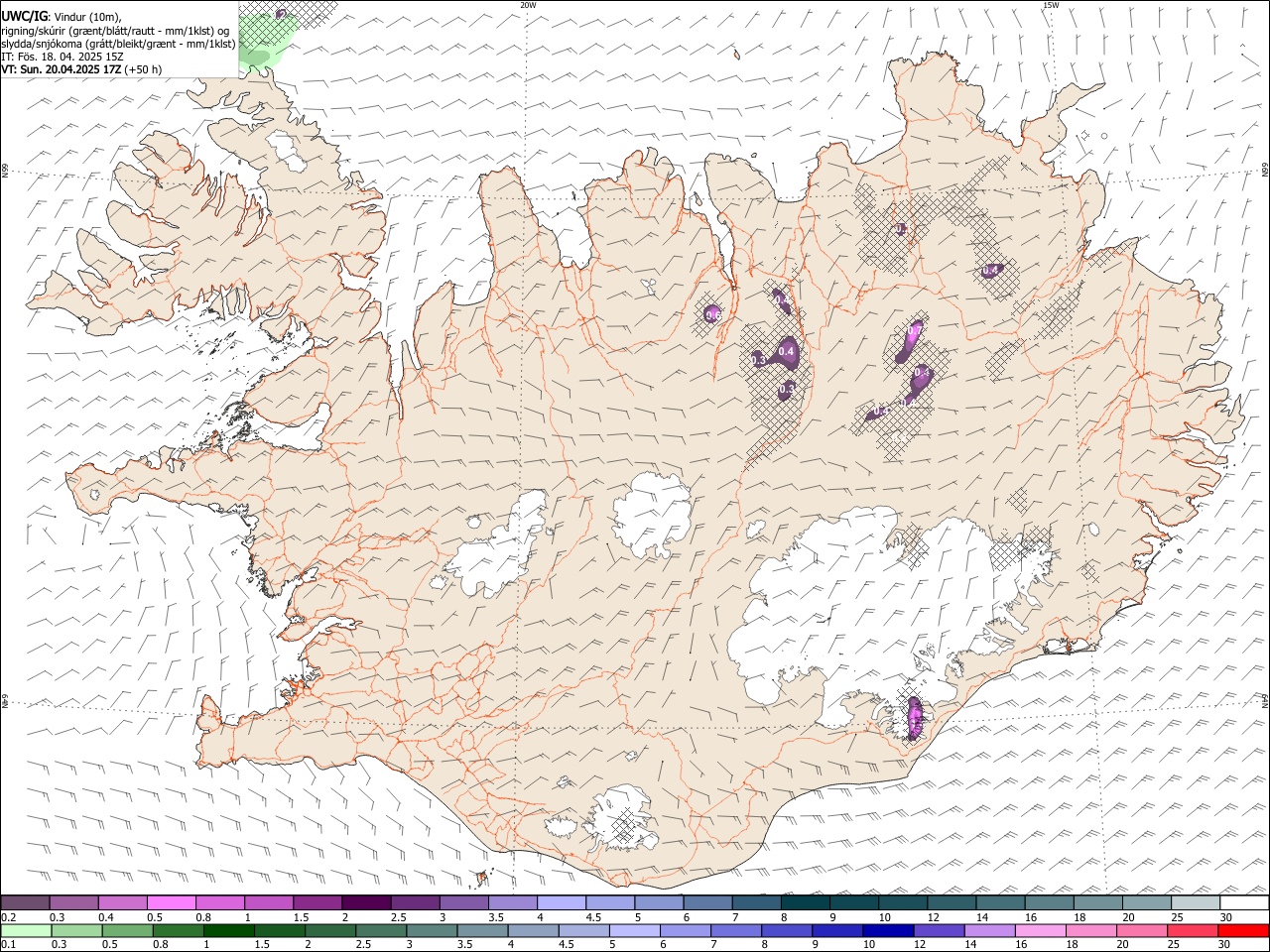Click the 0.6 precipitation label on the map
This screenshot has height=952, width=1270.
click(x=712, y=315)
